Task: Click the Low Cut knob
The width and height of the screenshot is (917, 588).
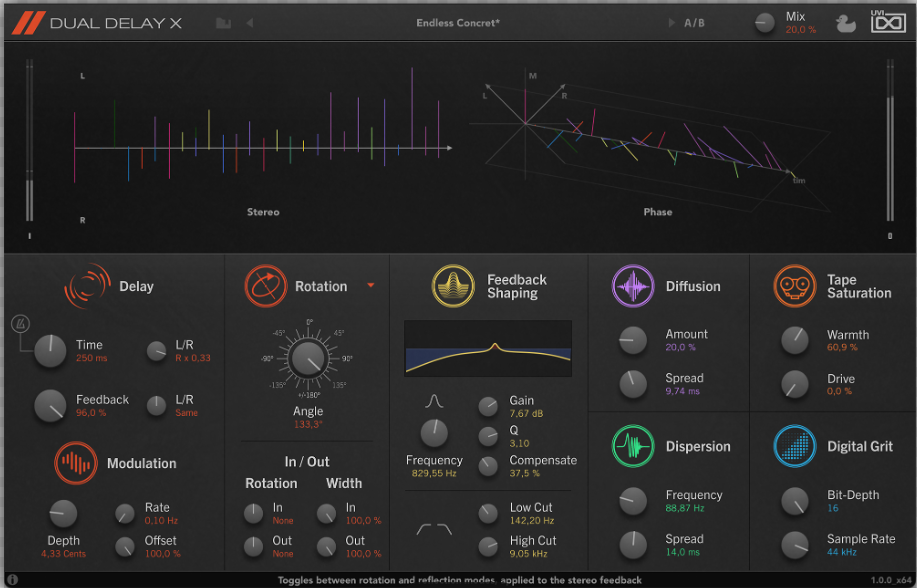Action: pos(488,514)
